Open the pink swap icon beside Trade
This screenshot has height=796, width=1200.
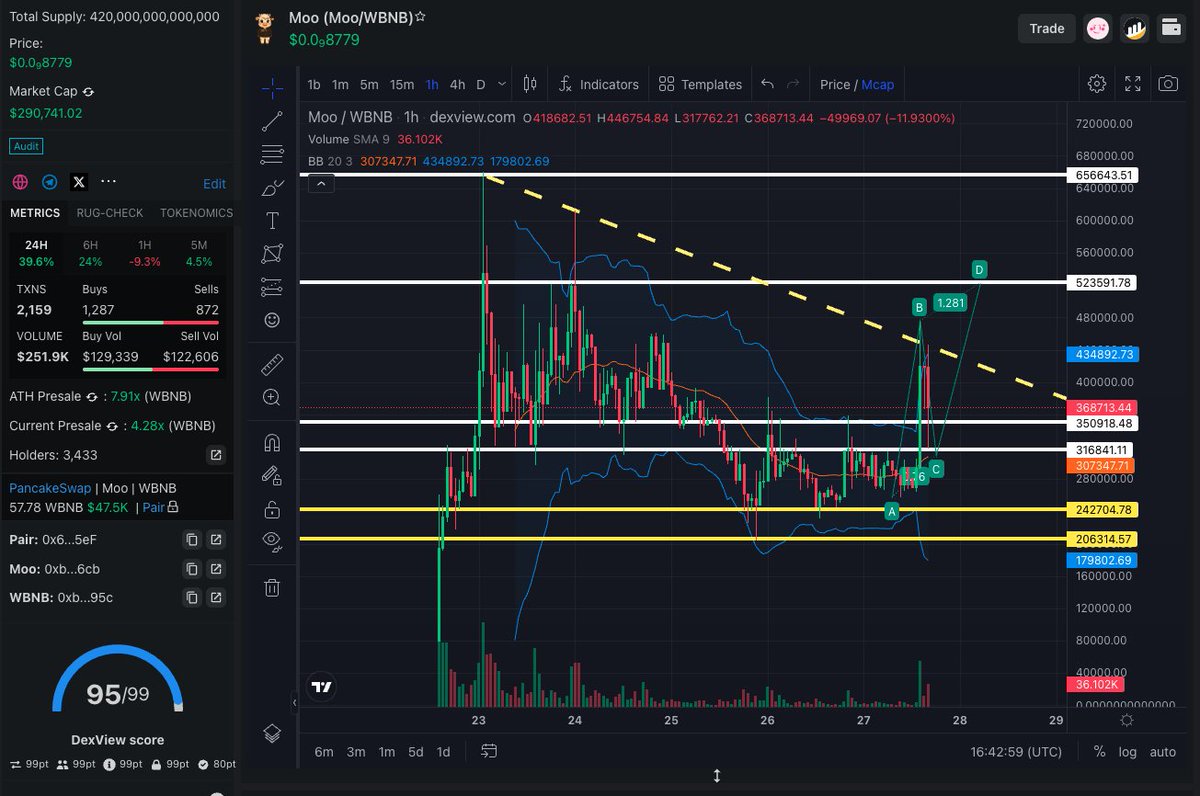1098,29
